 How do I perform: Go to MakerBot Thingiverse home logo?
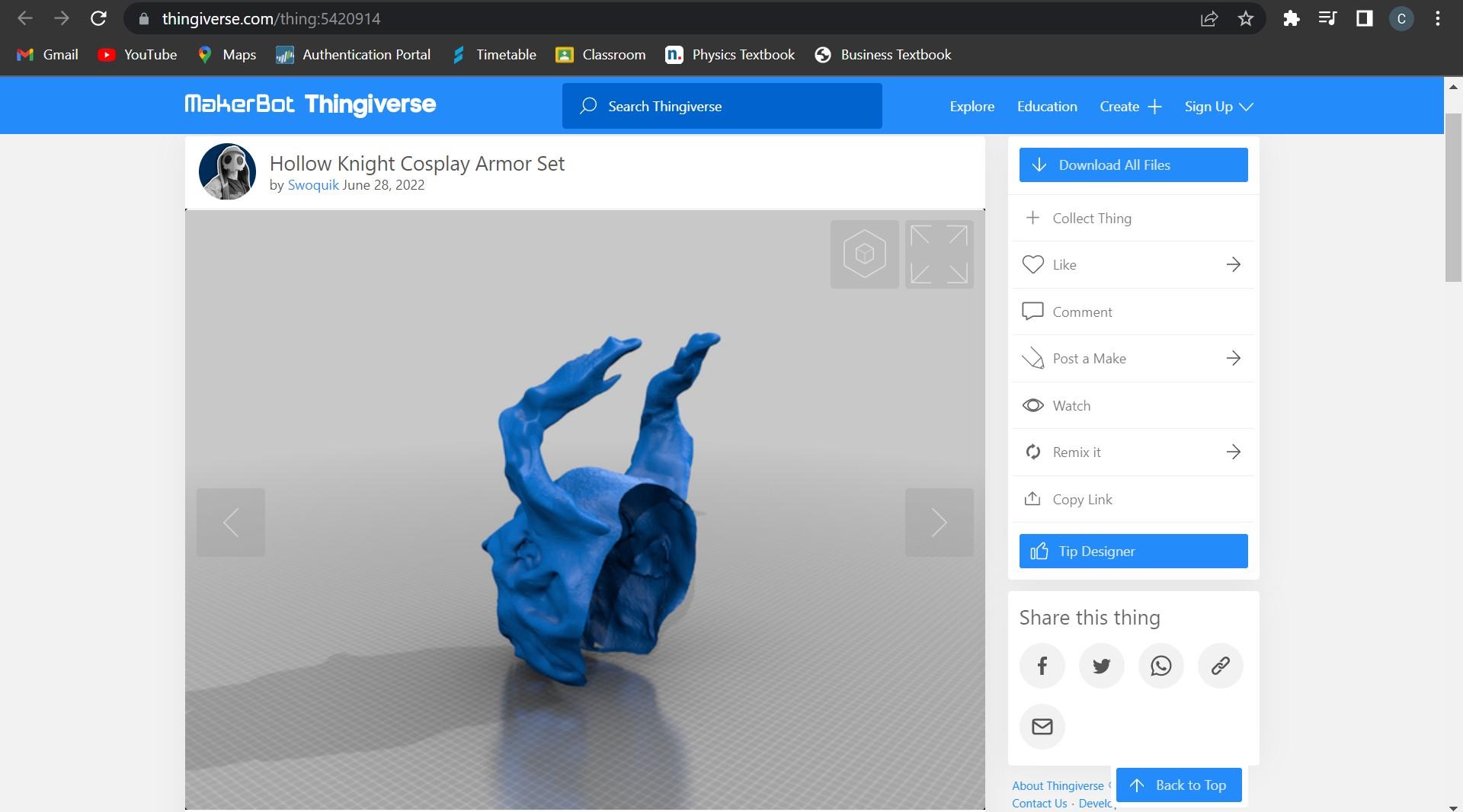(310, 104)
